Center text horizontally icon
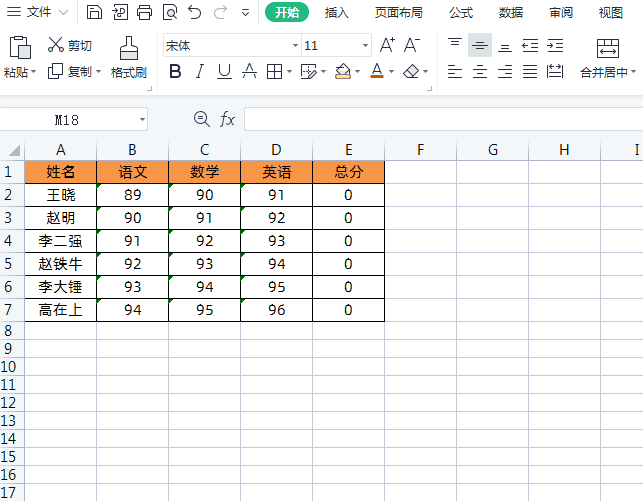 click(480, 71)
